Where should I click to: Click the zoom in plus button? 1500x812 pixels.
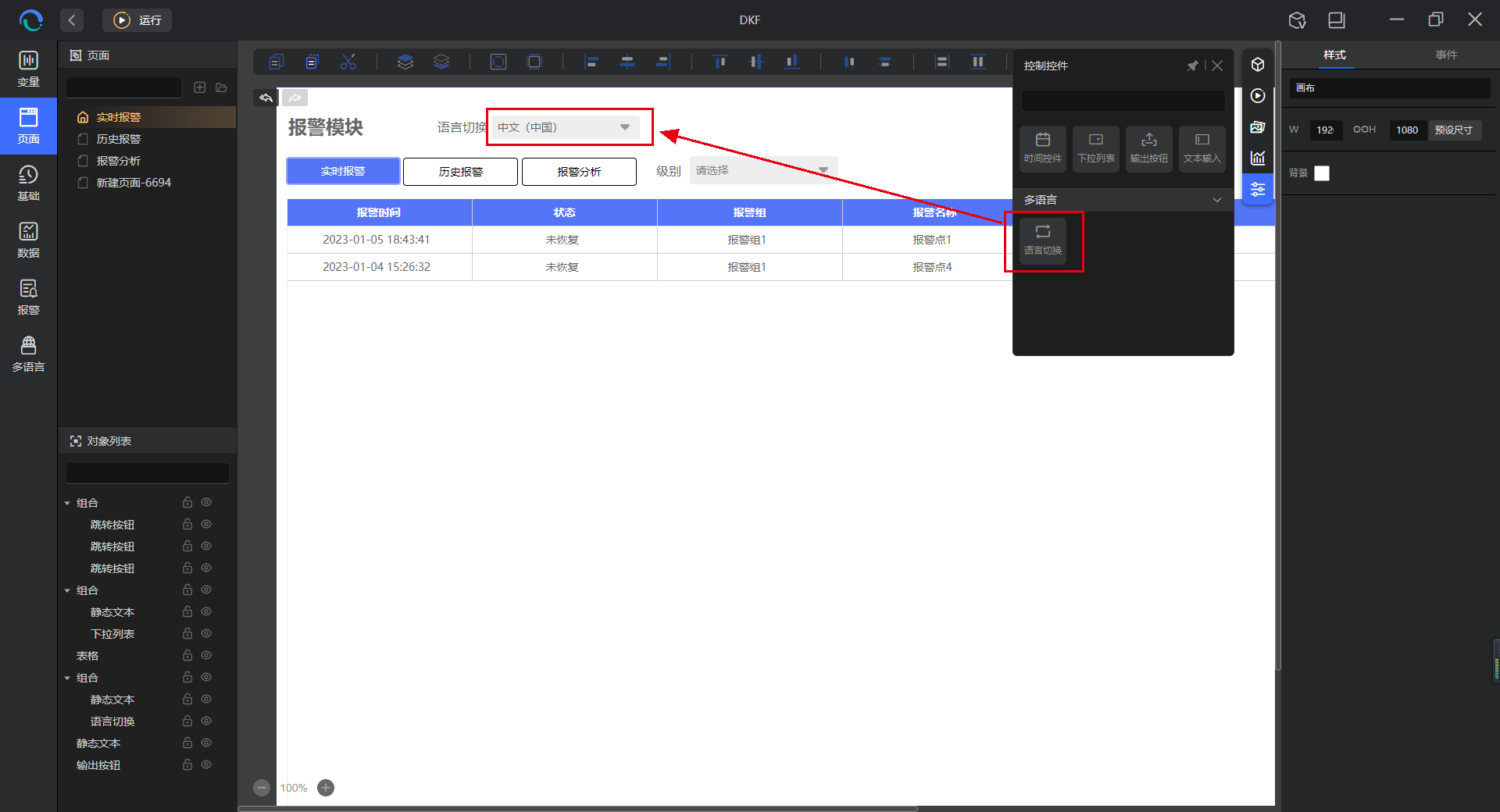click(326, 788)
